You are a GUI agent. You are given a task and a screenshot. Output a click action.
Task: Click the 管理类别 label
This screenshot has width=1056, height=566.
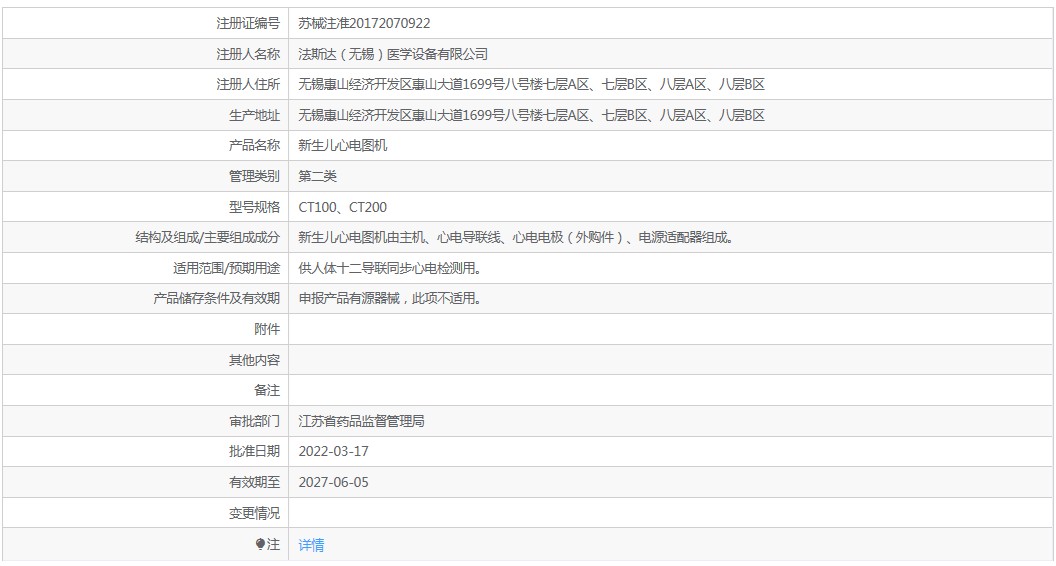tap(255, 177)
